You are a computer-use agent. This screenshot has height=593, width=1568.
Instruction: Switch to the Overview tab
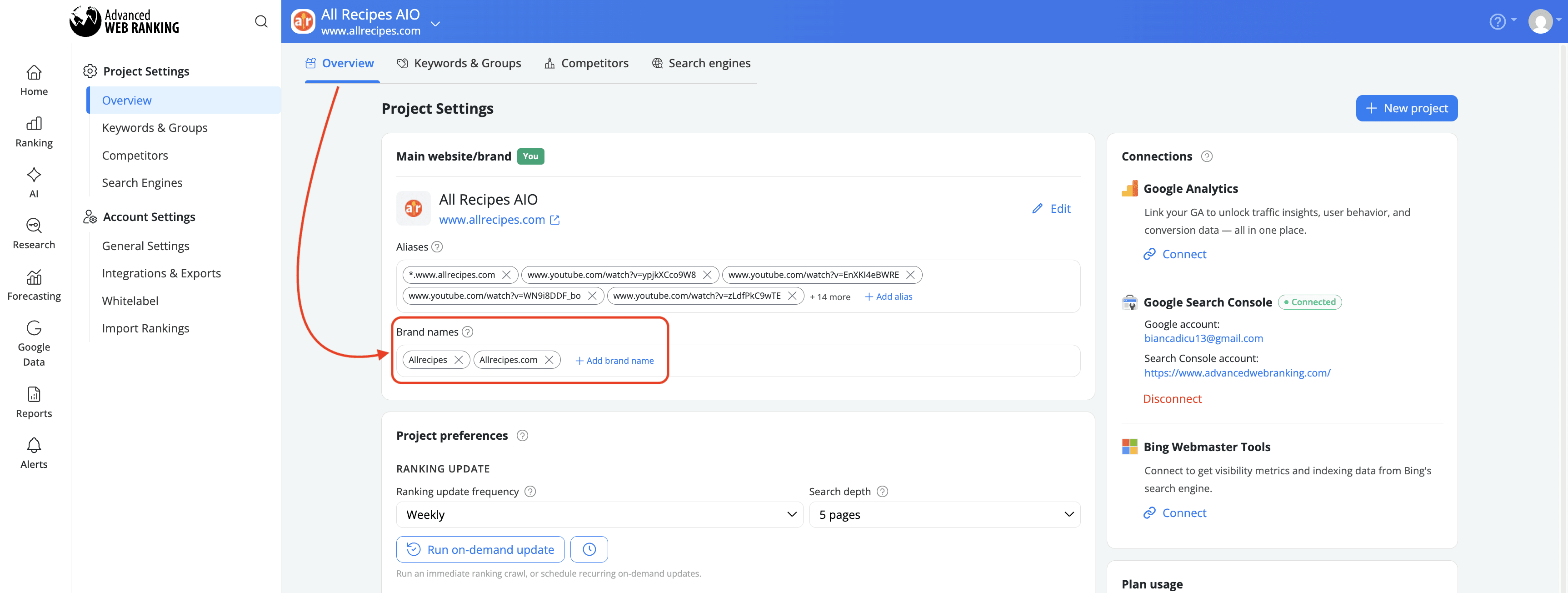click(x=340, y=63)
